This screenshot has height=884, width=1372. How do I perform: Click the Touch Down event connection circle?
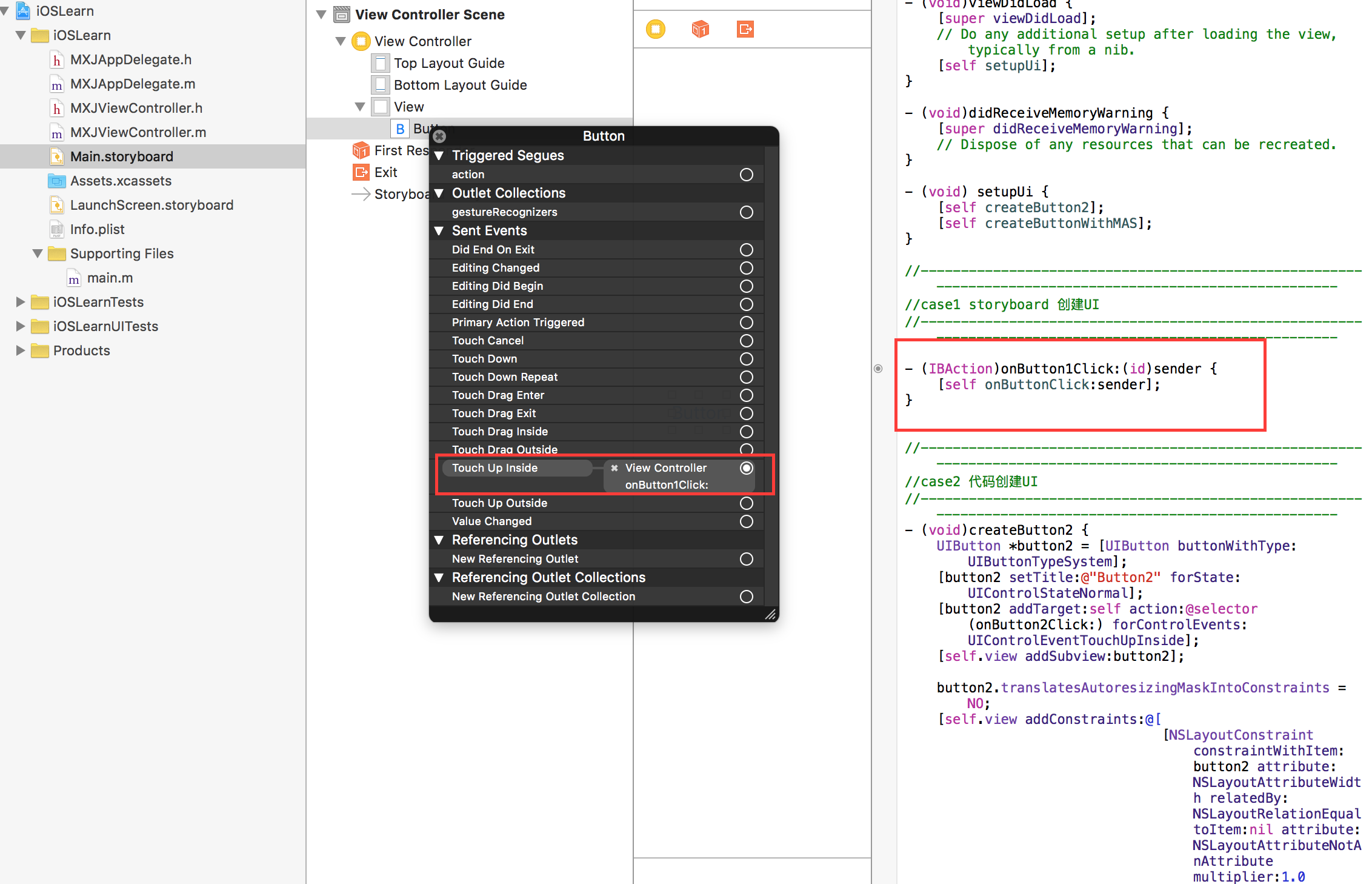[x=746, y=359]
